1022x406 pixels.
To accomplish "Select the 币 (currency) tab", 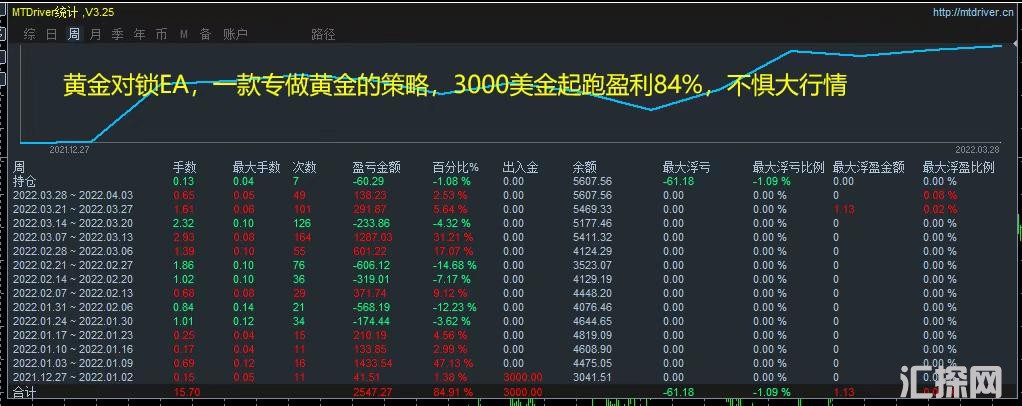I will tap(161, 34).
